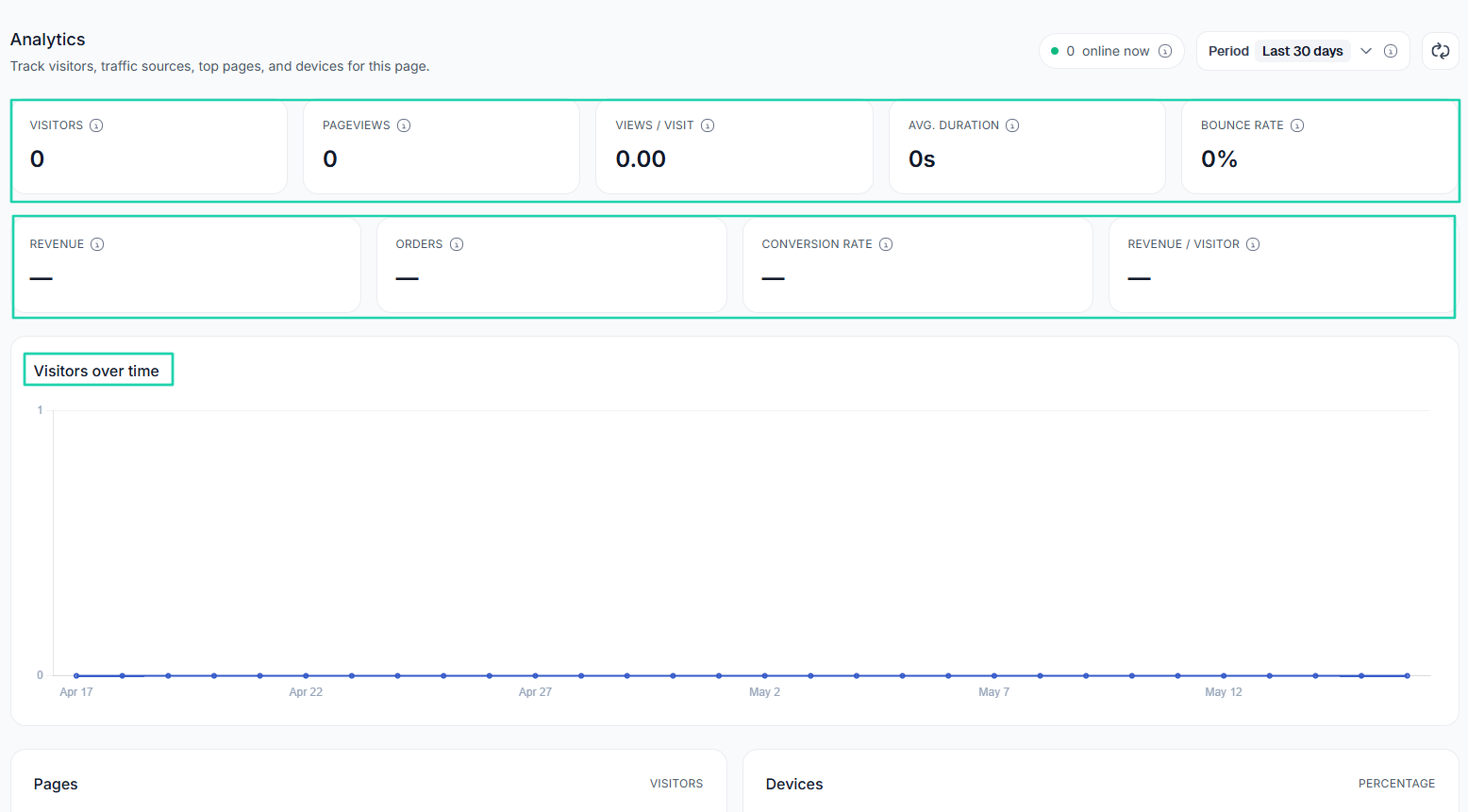Screen dimensions: 1468x812
Task: Click the 'Period' label text
Action: tap(1228, 51)
